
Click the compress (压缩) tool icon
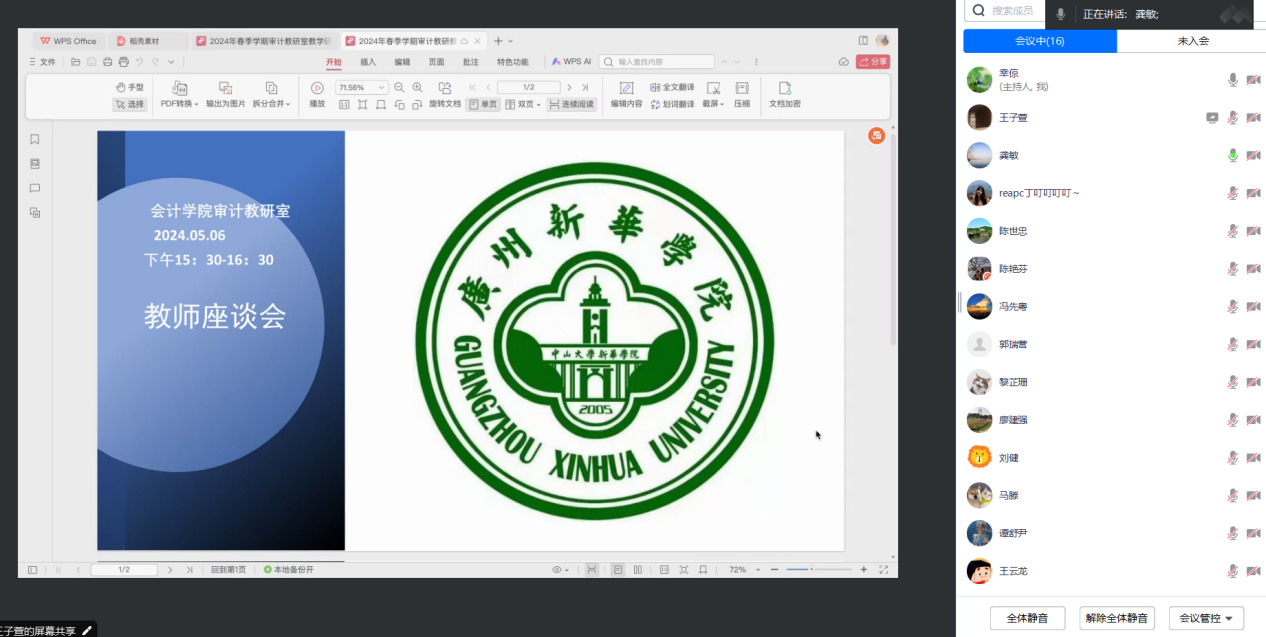click(742, 88)
